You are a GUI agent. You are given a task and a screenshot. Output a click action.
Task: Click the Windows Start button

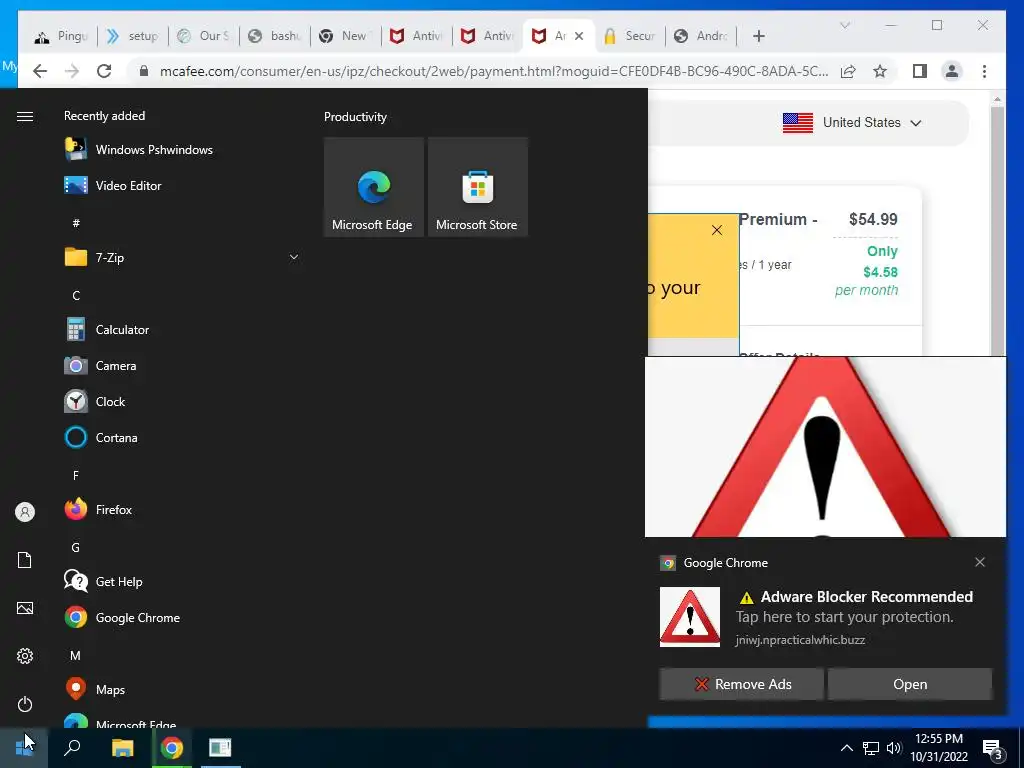(x=24, y=748)
